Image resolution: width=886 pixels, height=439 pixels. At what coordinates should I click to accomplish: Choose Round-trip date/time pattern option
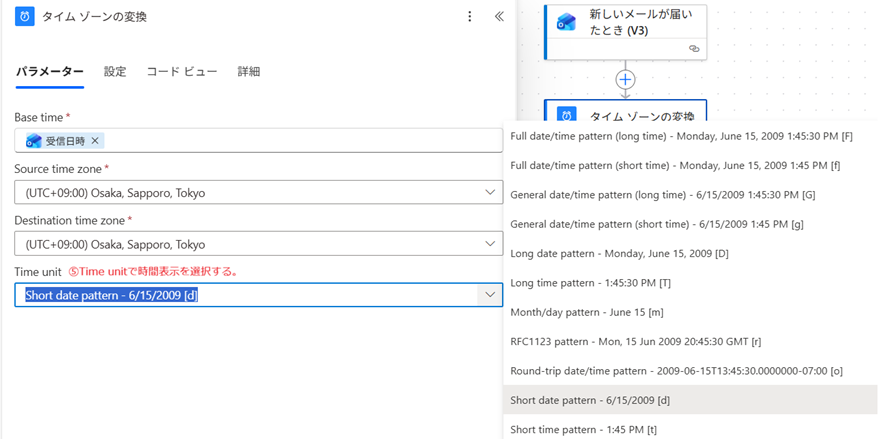point(676,371)
